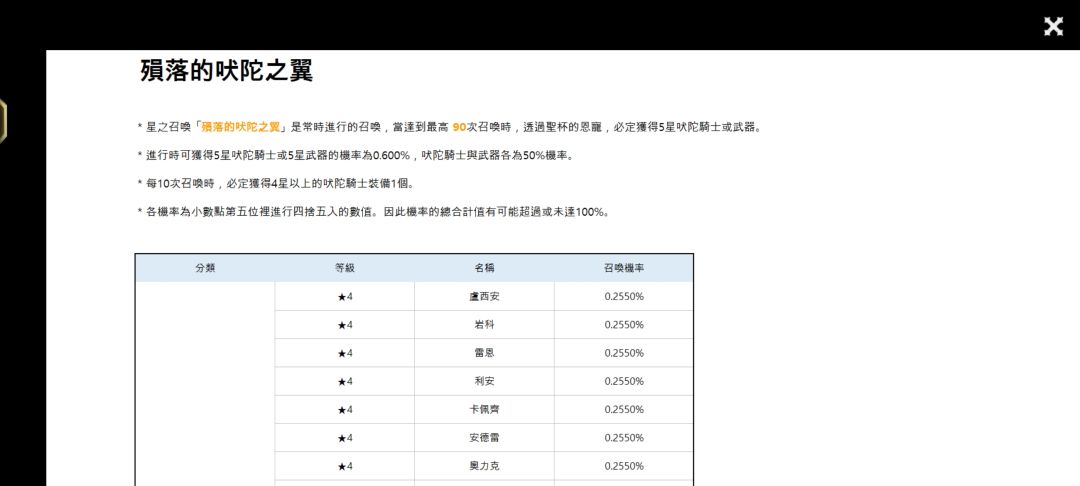Click the ★4 star in 卡佩齊 row
This screenshot has width=1080, height=486.
click(x=345, y=410)
